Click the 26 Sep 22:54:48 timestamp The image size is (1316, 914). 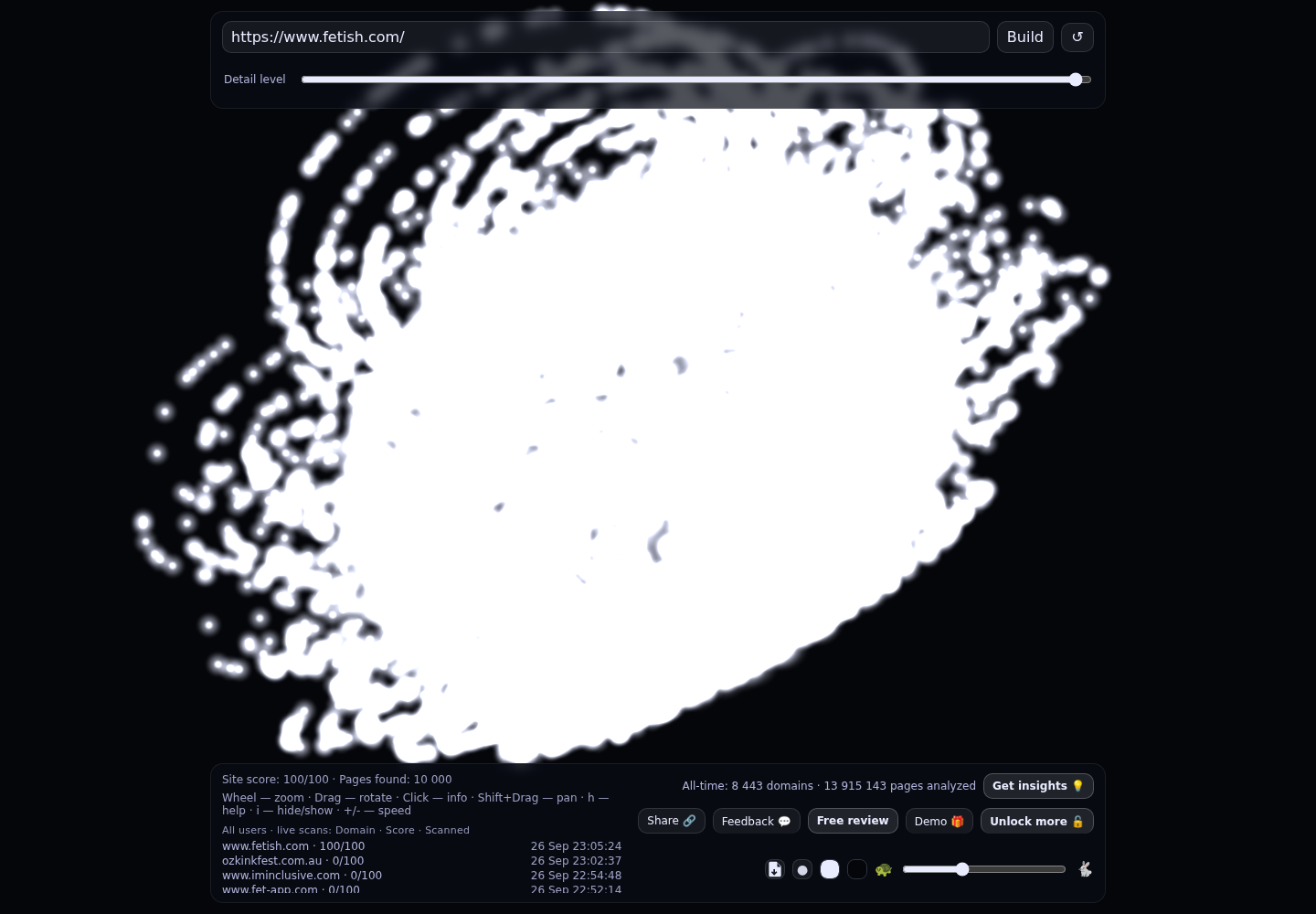point(576,876)
